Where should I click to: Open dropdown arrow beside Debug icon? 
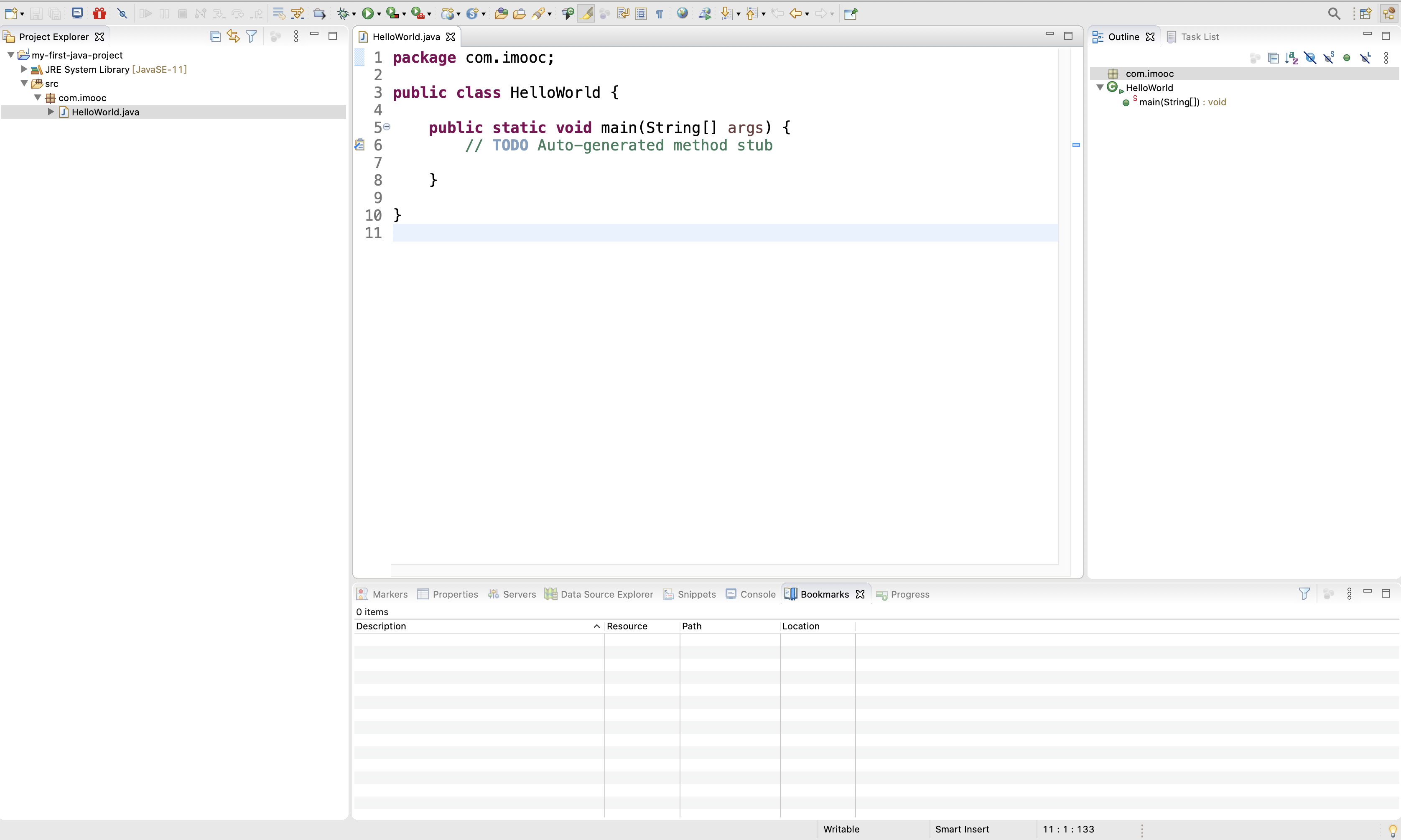coord(354,14)
